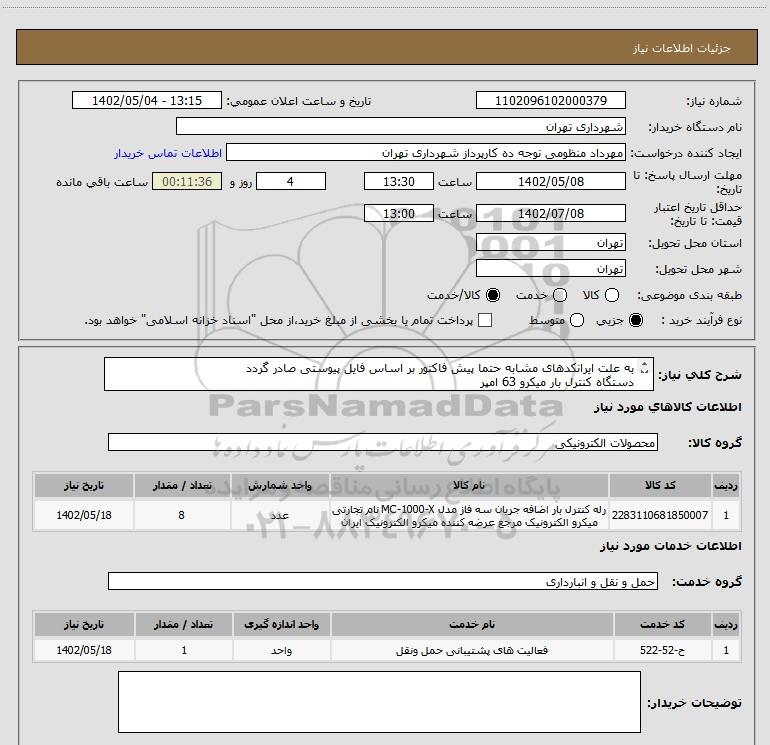The width and height of the screenshot is (770, 745).
Task: Click the MC-1000-X relay product name cell
Action: click(x=469, y=515)
